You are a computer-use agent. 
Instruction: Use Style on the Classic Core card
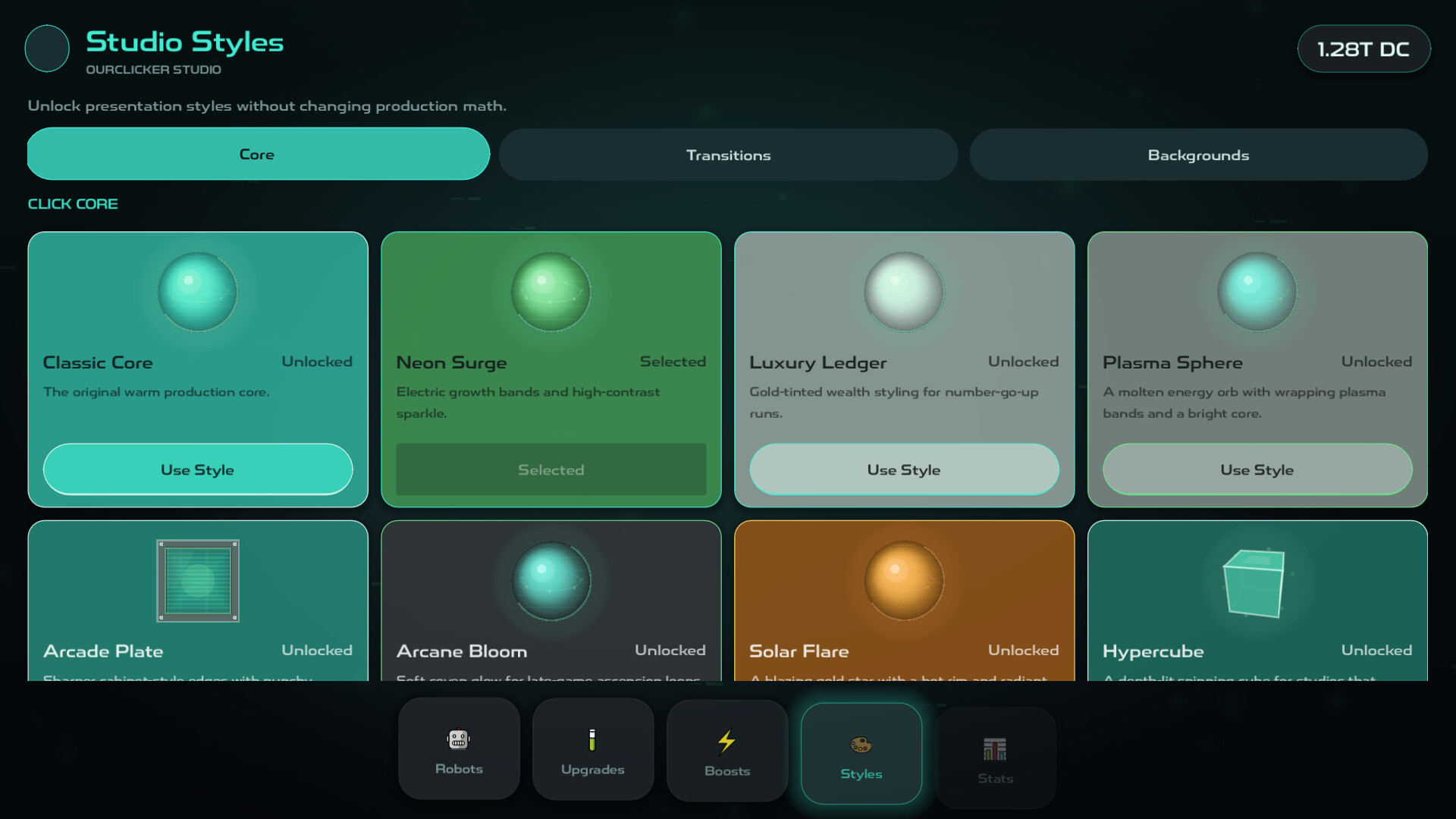point(198,469)
